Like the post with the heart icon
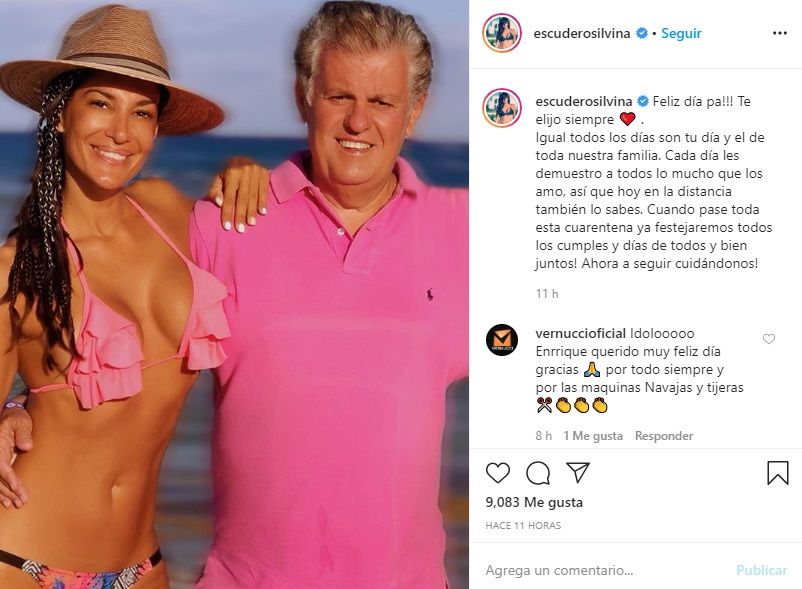 click(x=497, y=473)
